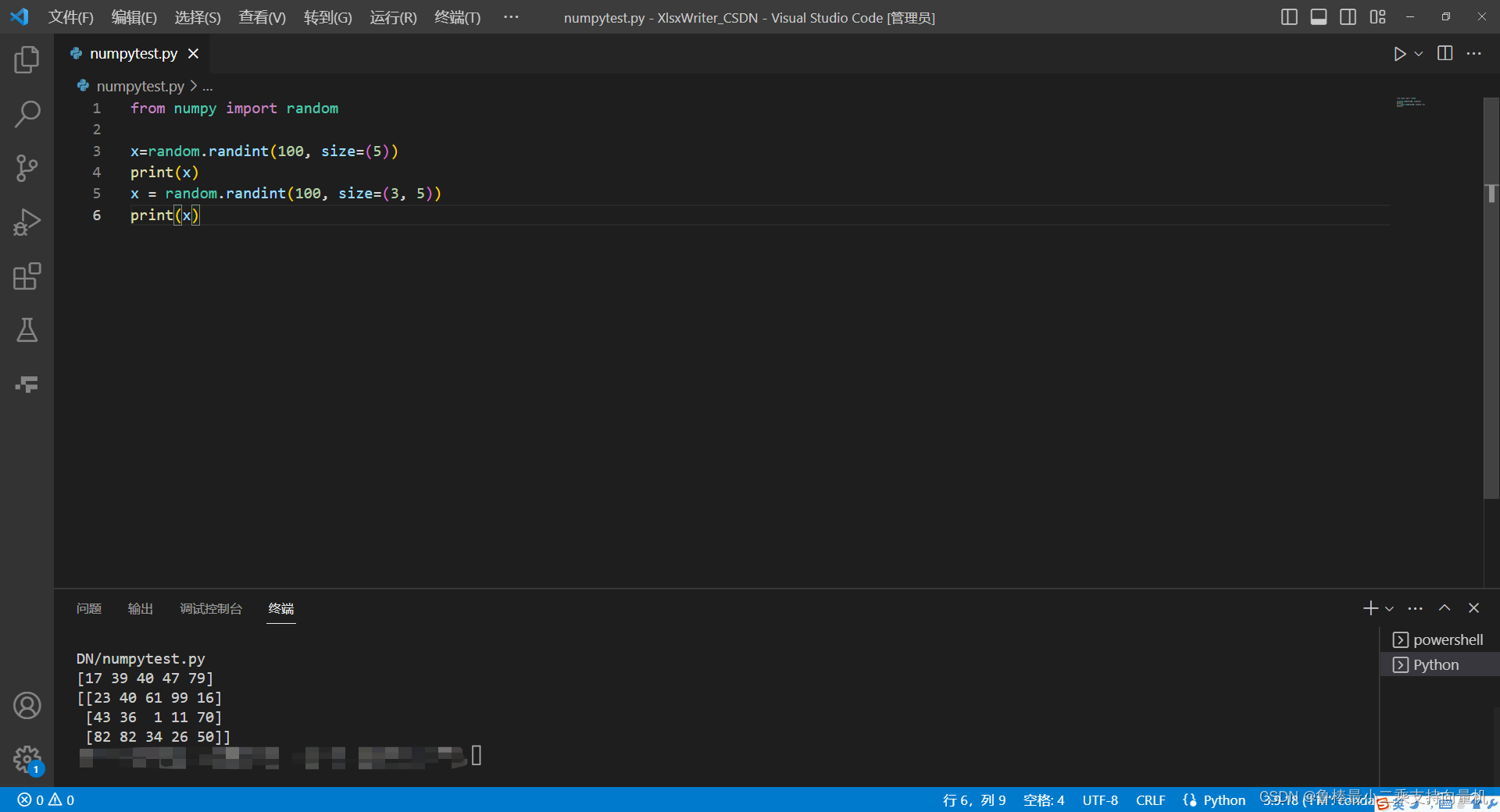Open the 编辑(E) menu

point(134,17)
